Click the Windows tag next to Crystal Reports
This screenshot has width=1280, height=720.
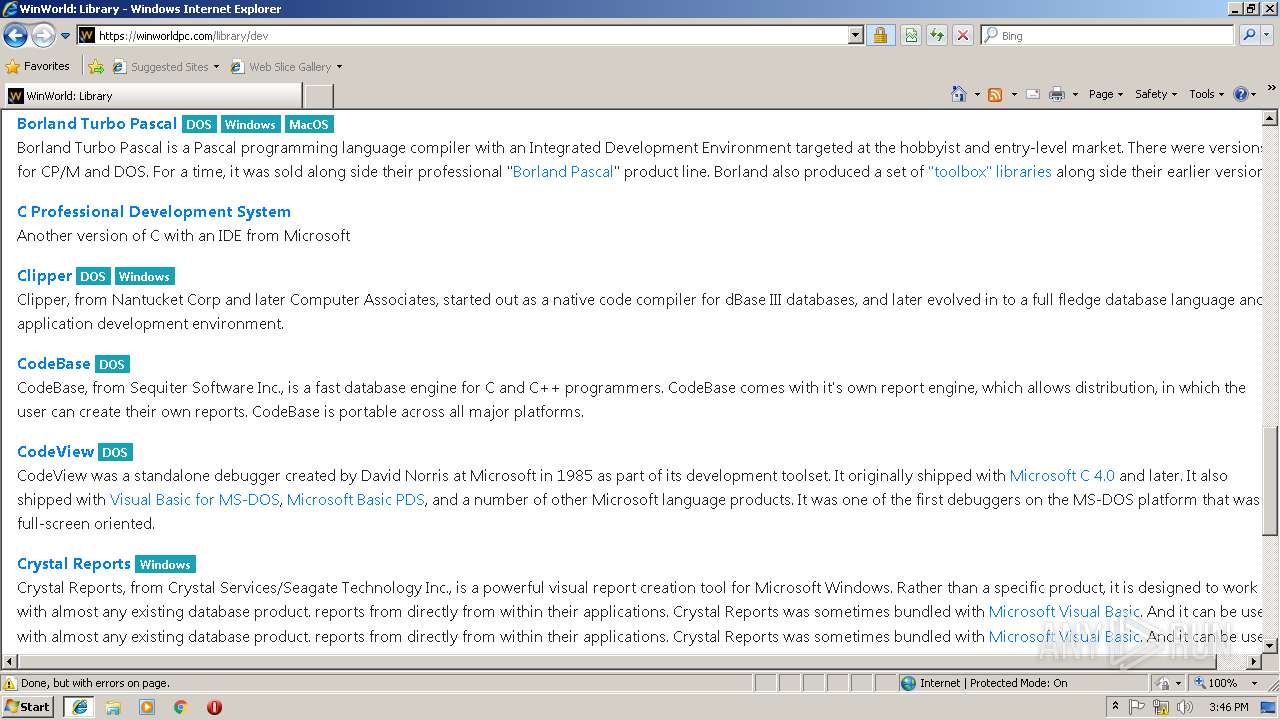pyautogui.click(x=165, y=565)
